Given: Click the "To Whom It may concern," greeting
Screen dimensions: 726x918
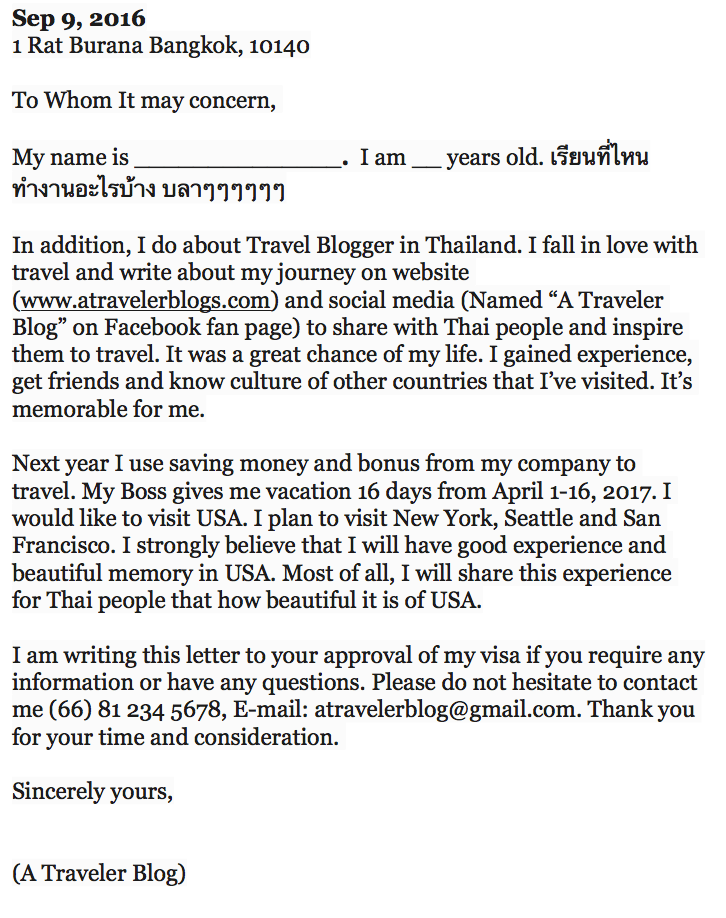Looking at the screenshot, I should point(142,101).
